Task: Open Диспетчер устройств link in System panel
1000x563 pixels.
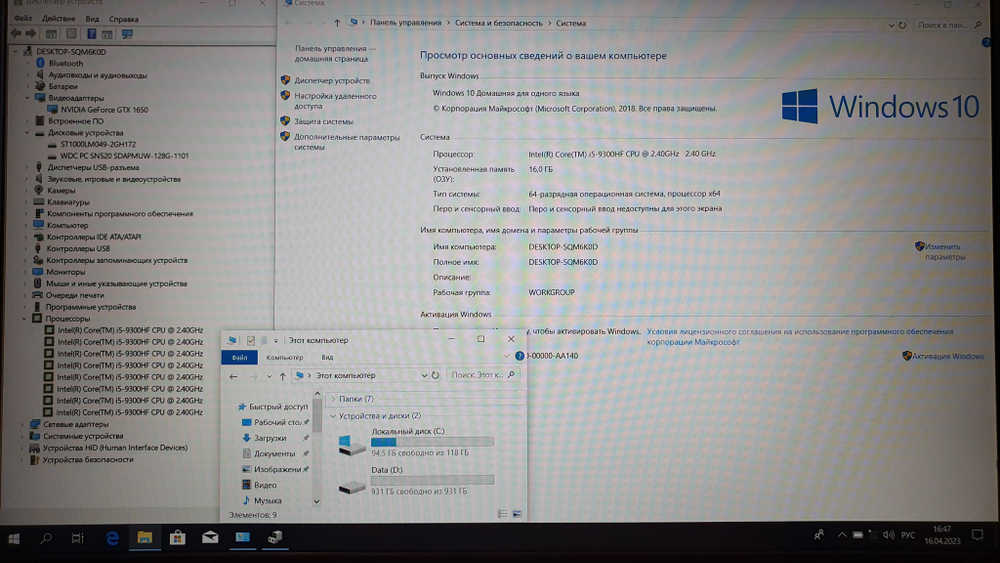Action: pyautogui.click(x=332, y=80)
